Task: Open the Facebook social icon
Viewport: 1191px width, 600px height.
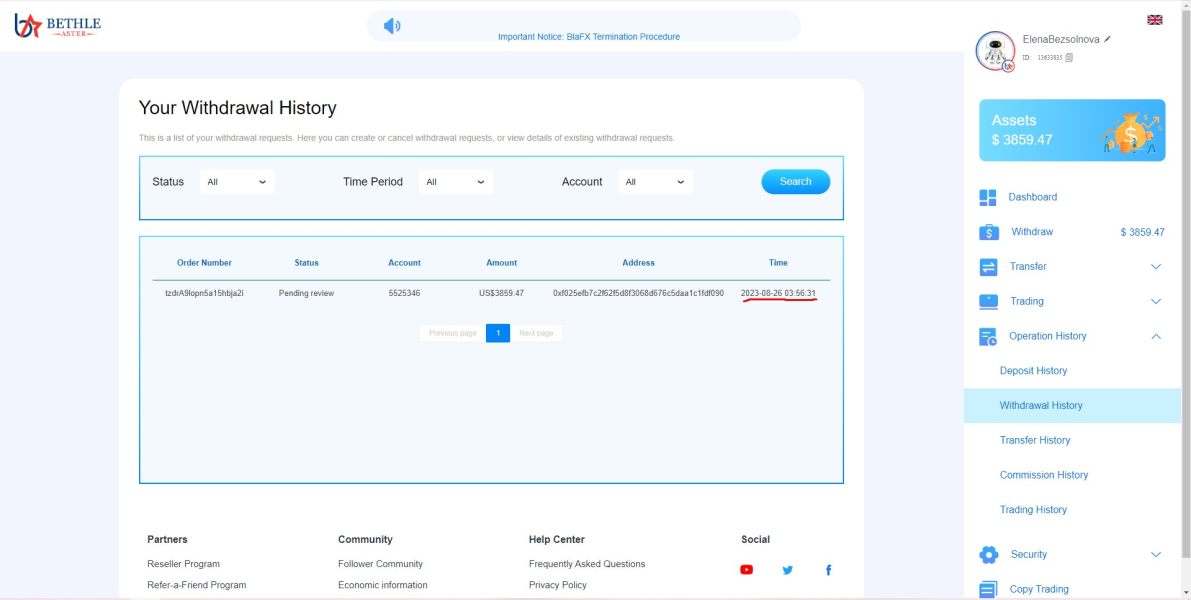Action: [828, 570]
